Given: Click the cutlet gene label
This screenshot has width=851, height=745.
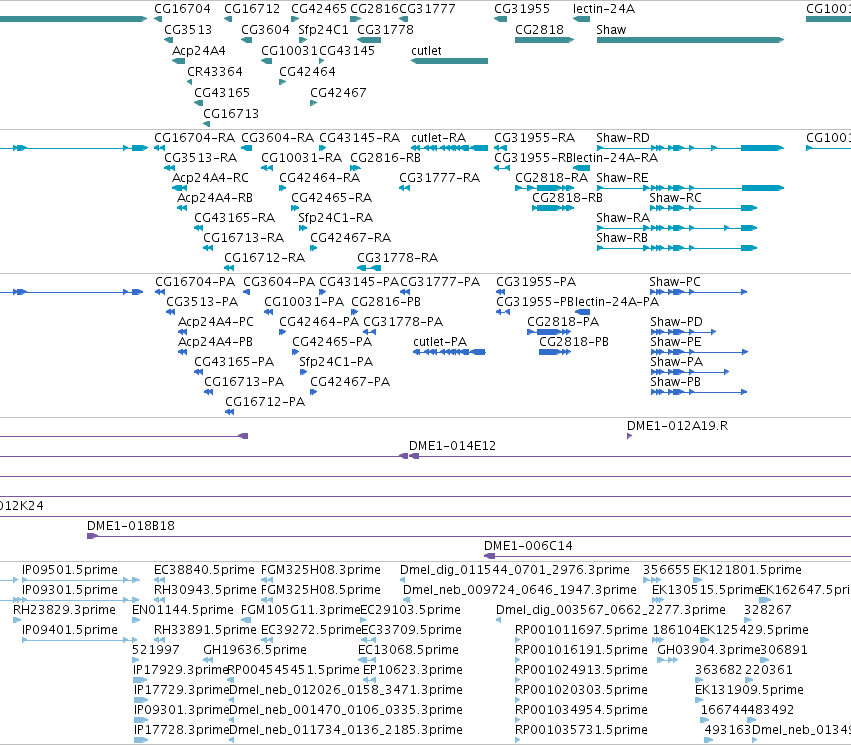Looking at the screenshot, I should [x=426, y=50].
